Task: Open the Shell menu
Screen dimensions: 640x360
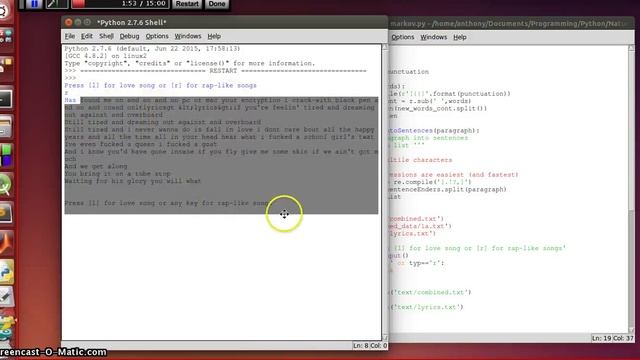Action: [106, 36]
